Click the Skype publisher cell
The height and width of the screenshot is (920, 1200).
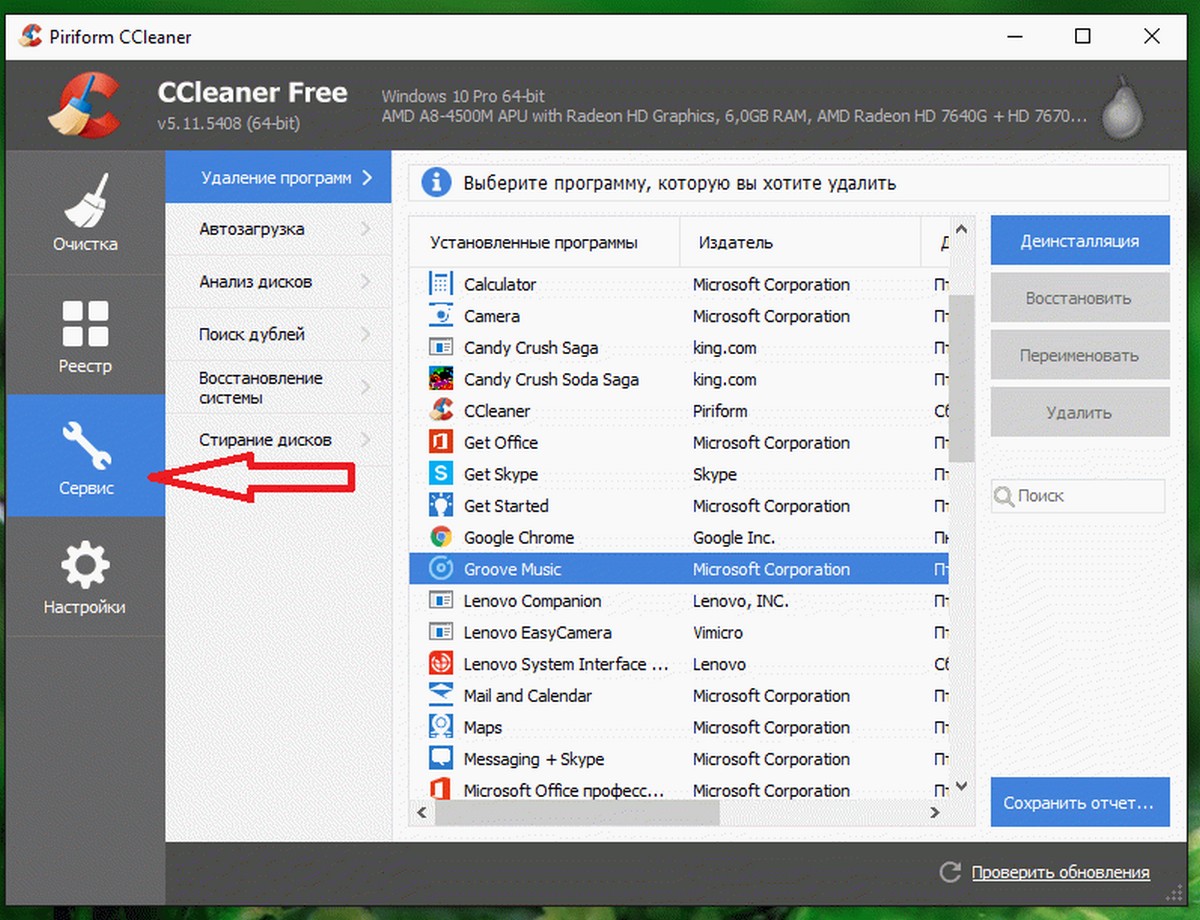(x=715, y=474)
